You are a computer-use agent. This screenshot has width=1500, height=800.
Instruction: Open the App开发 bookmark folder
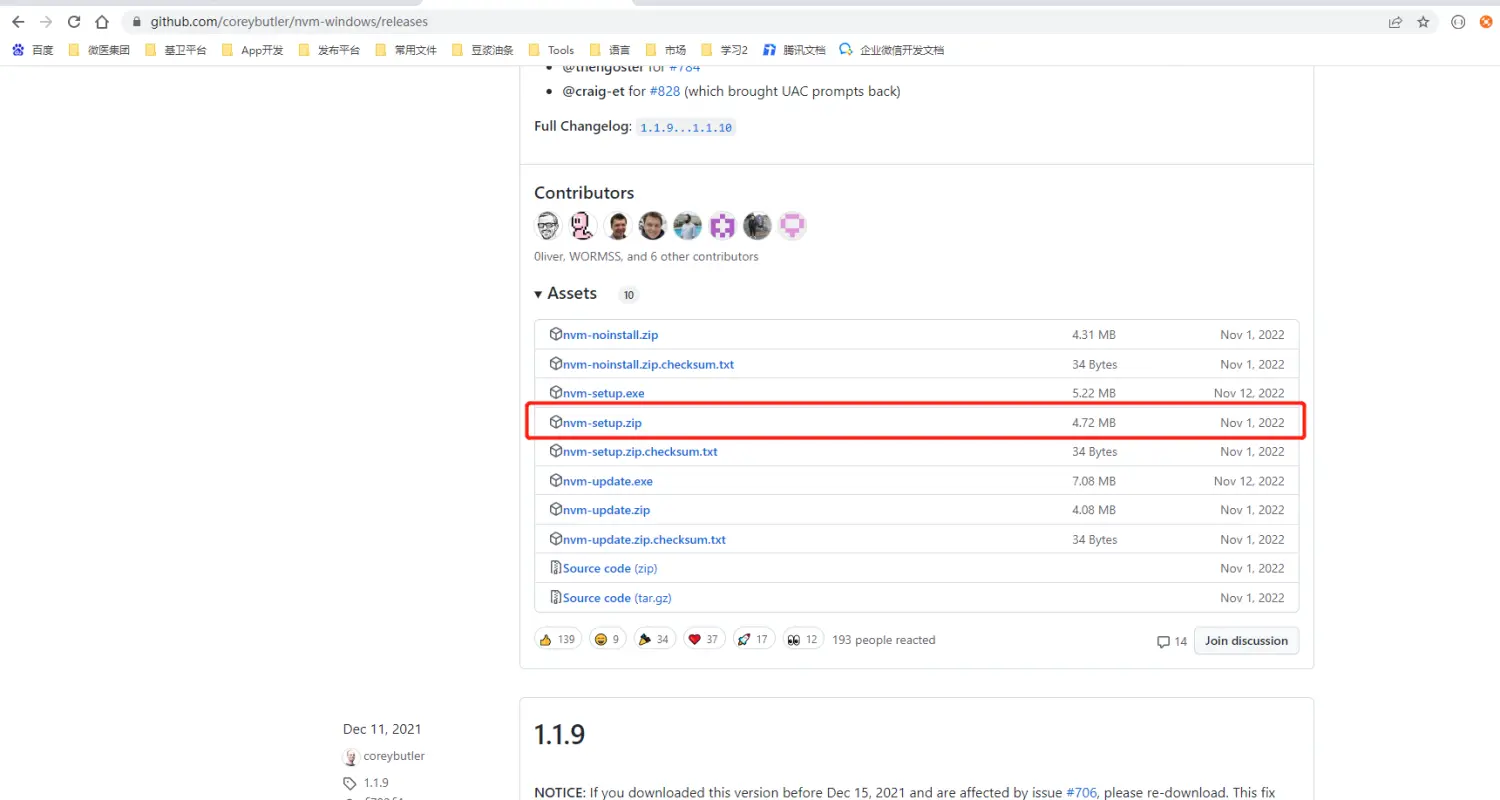click(x=252, y=50)
